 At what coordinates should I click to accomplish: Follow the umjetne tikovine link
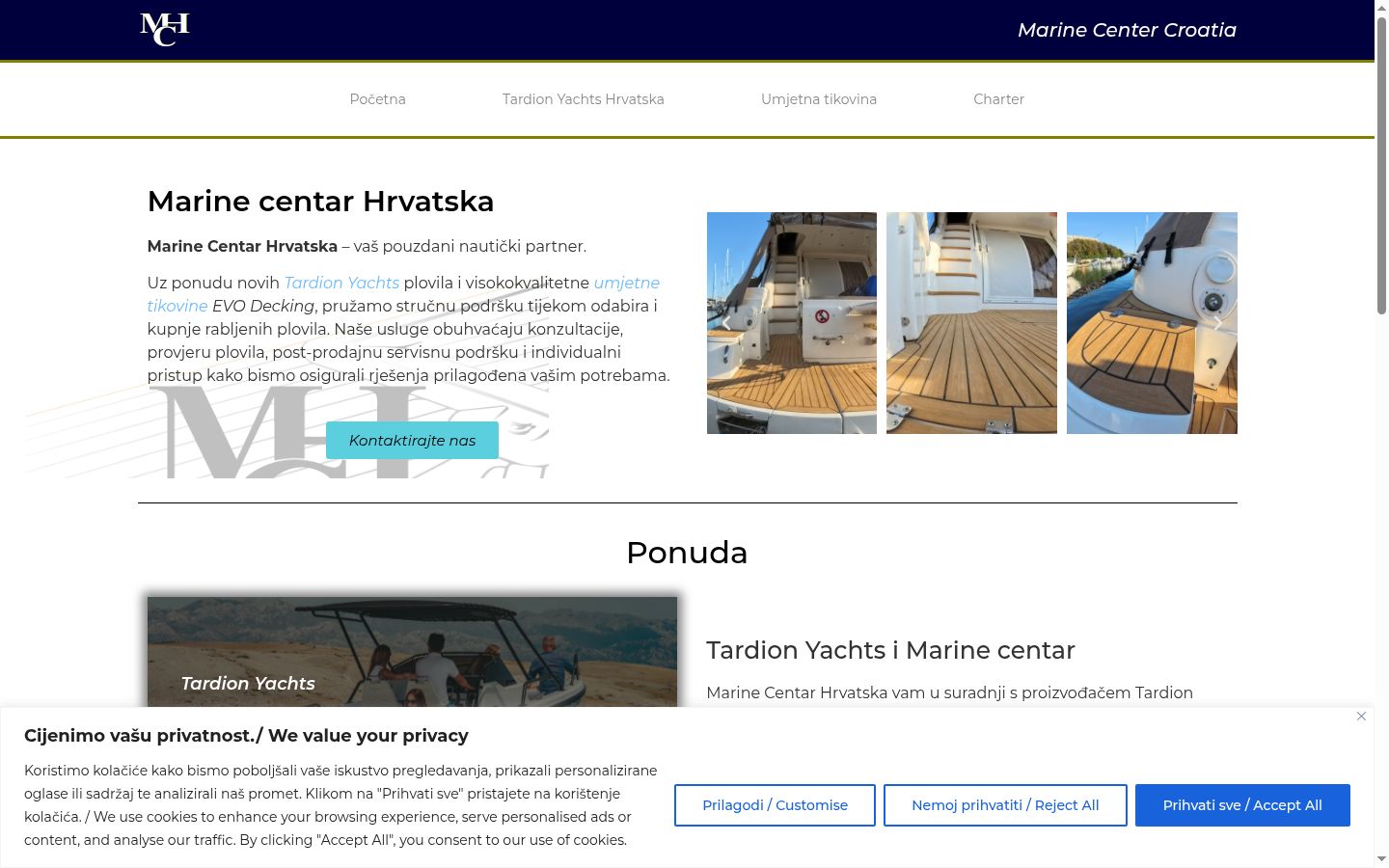point(403,294)
